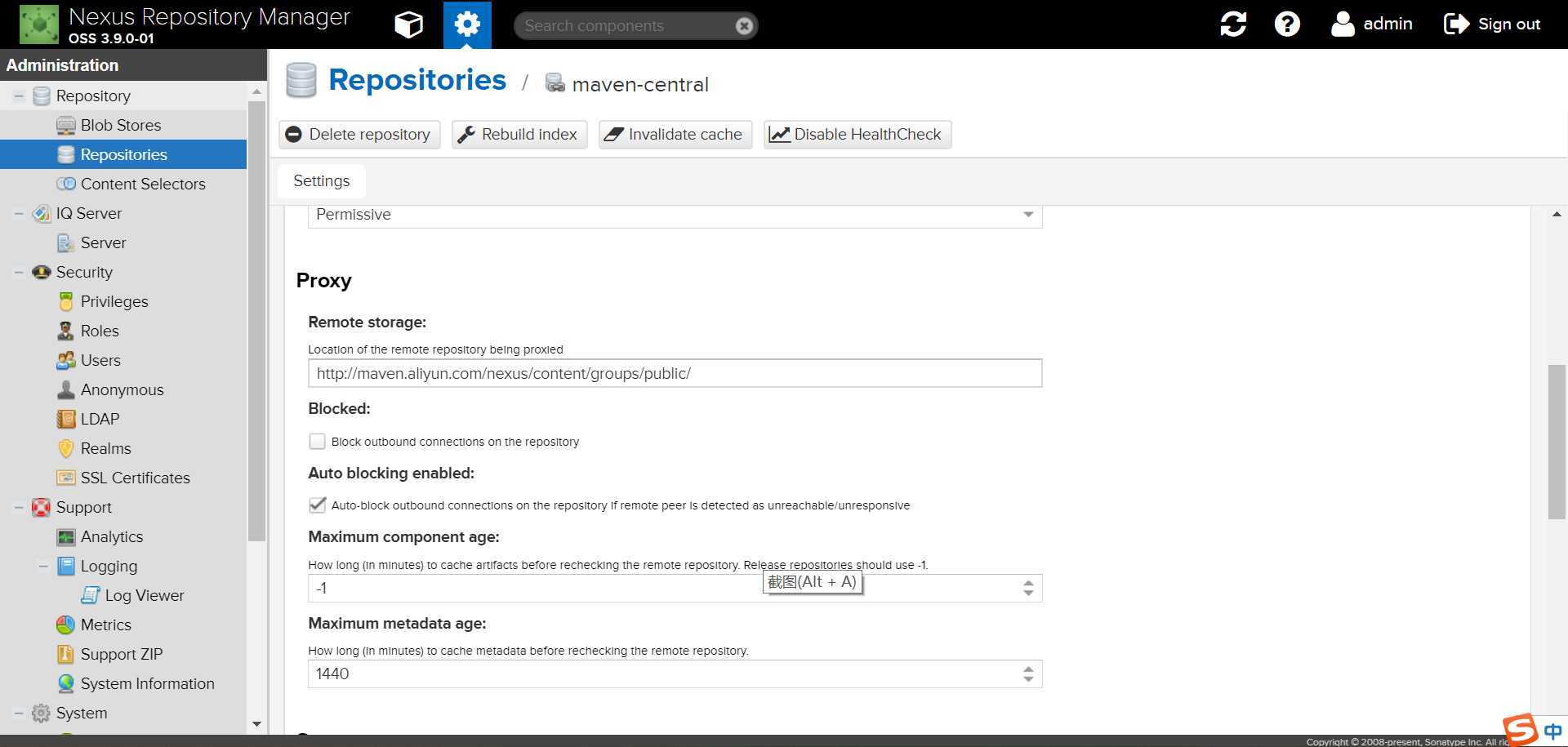This screenshot has width=1568, height=747.
Task: Click the Log Viewer icon
Action: [90, 595]
